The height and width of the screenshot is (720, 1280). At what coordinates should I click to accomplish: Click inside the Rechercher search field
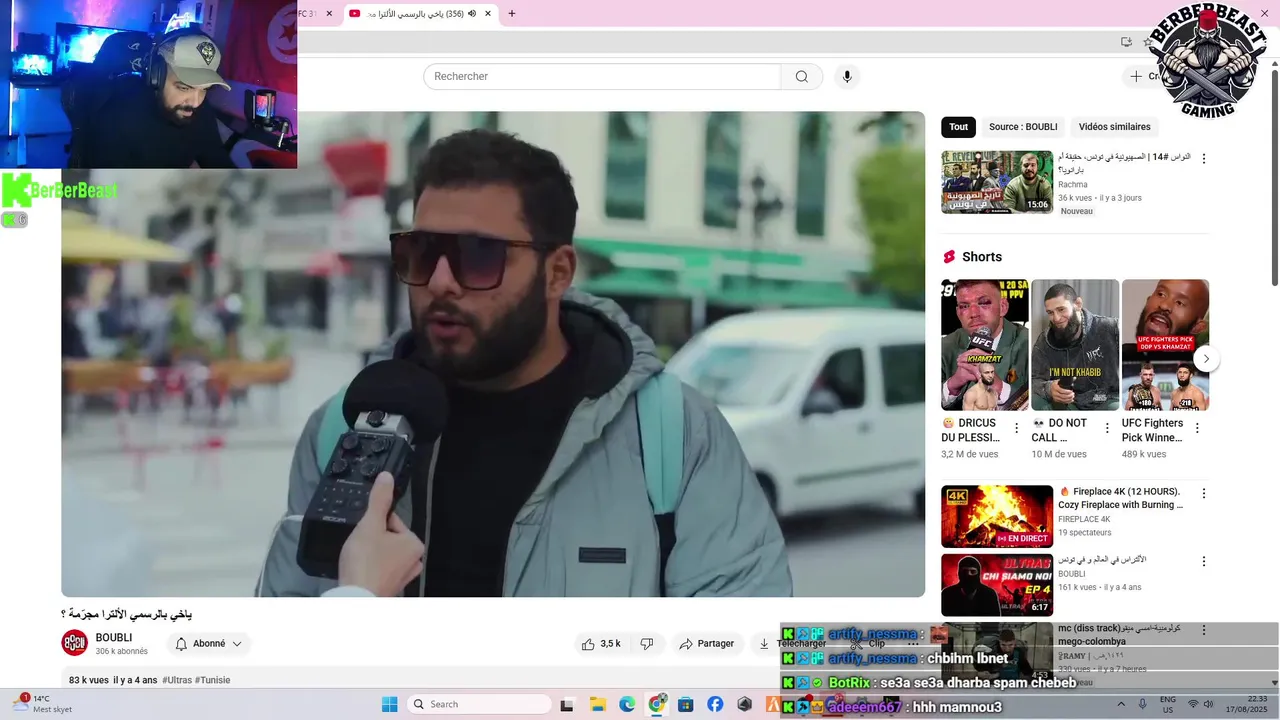pos(602,77)
